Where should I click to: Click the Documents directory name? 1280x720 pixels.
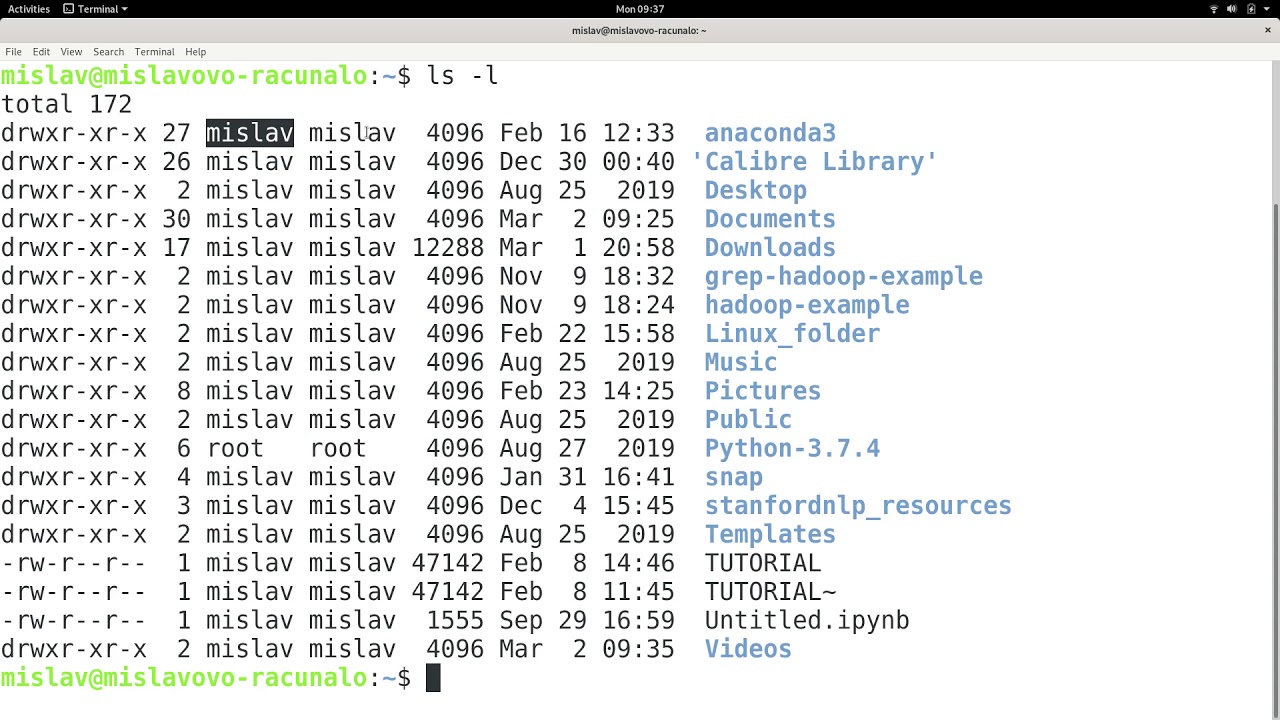(x=770, y=219)
